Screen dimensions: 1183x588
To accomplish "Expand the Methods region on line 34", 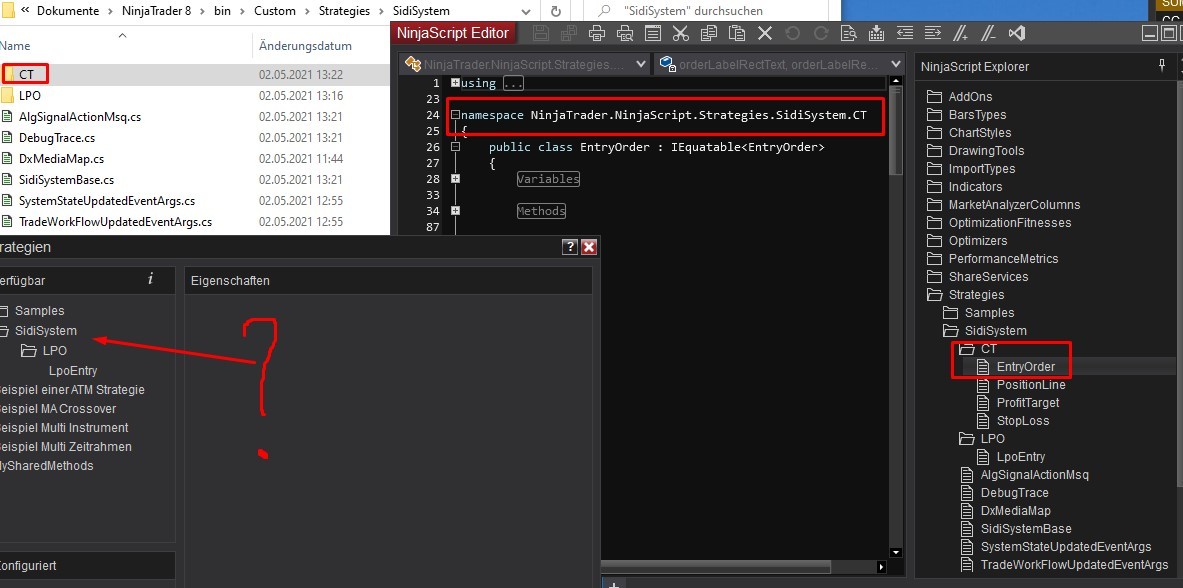I will pos(455,211).
